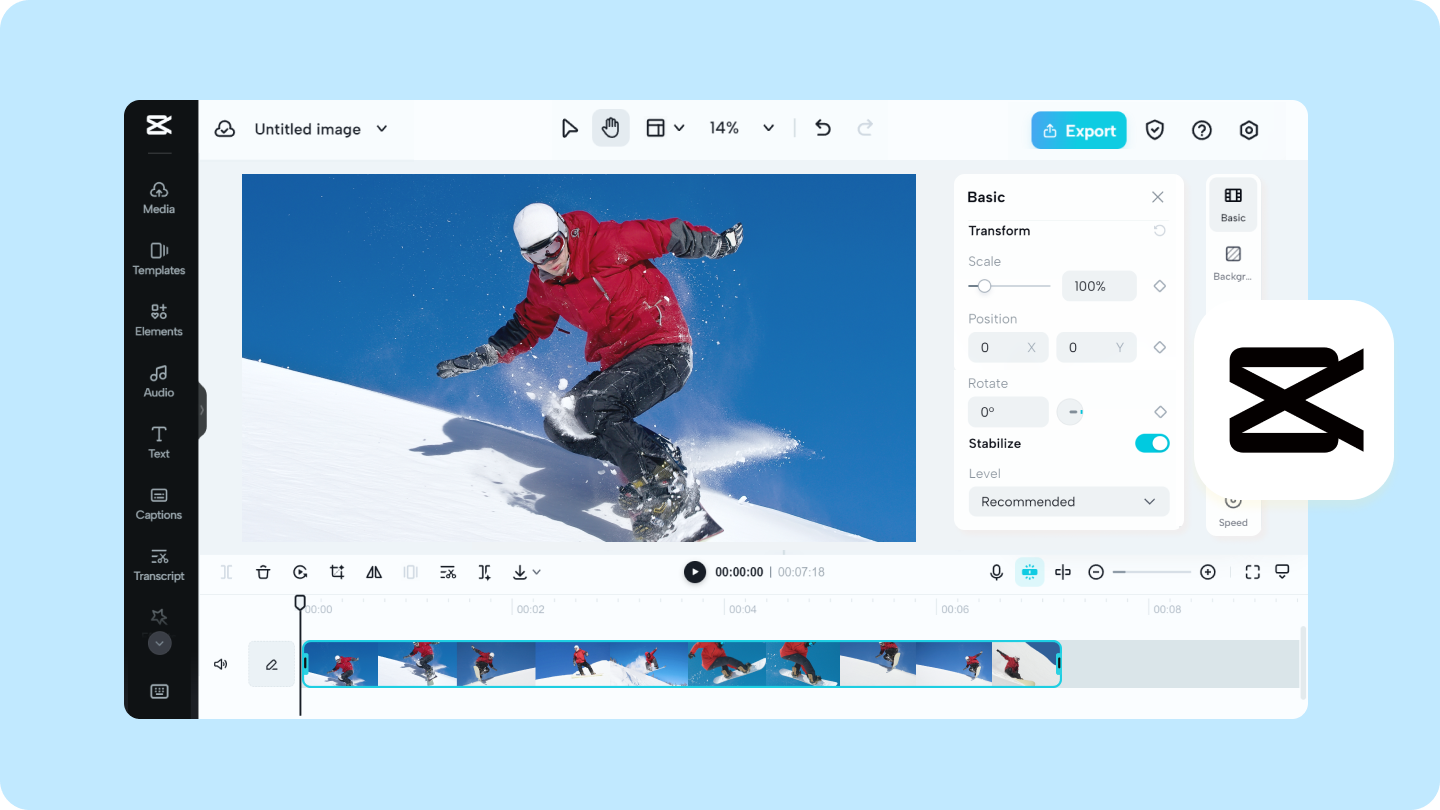The image size is (1440, 810).
Task: Select the hand pan tool
Action: point(611,128)
